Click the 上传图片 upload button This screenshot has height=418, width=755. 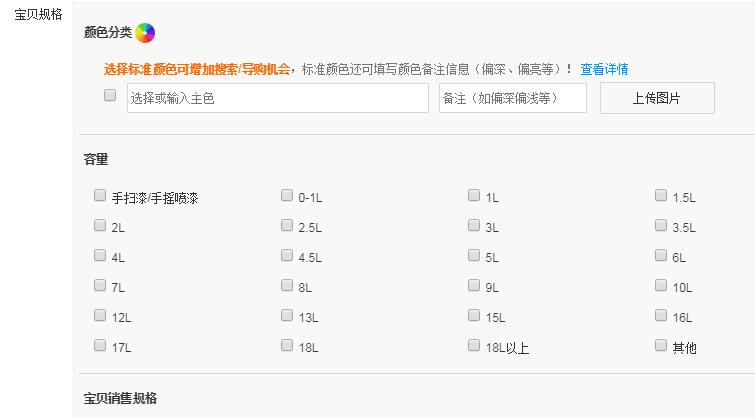point(657,98)
